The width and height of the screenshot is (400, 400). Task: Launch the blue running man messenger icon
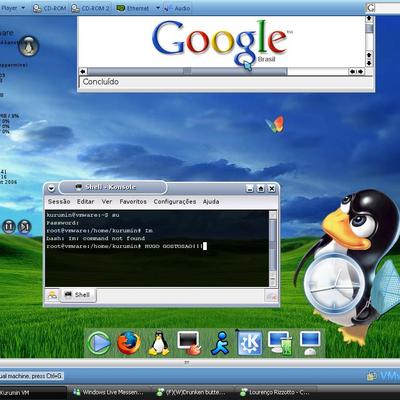220,343
